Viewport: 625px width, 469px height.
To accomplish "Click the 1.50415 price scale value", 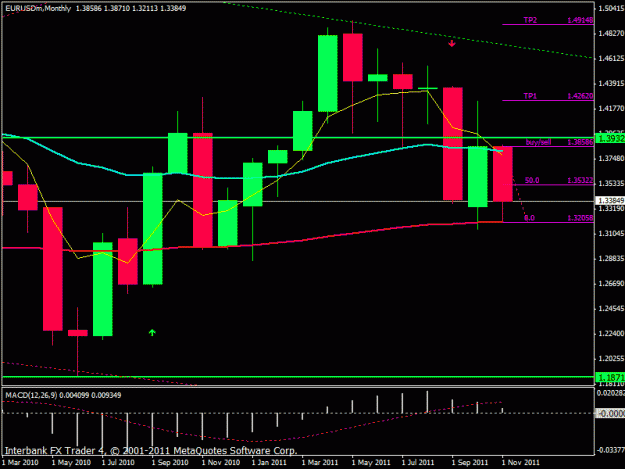I will click(x=611, y=8).
